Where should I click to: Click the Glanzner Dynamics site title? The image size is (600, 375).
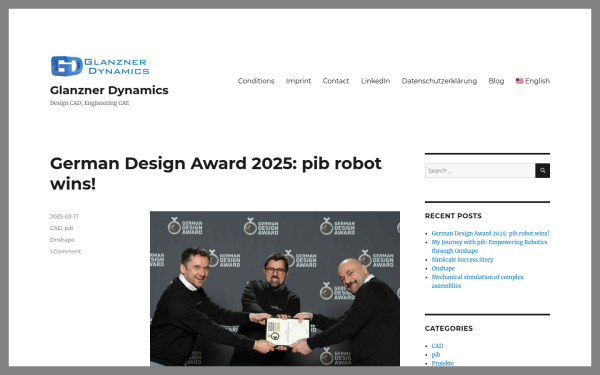coord(109,90)
